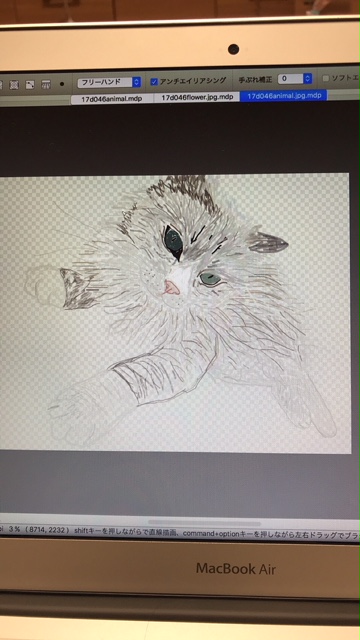Enable the grid snap icon
The image size is (360, 640).
(x=14, y=84)
